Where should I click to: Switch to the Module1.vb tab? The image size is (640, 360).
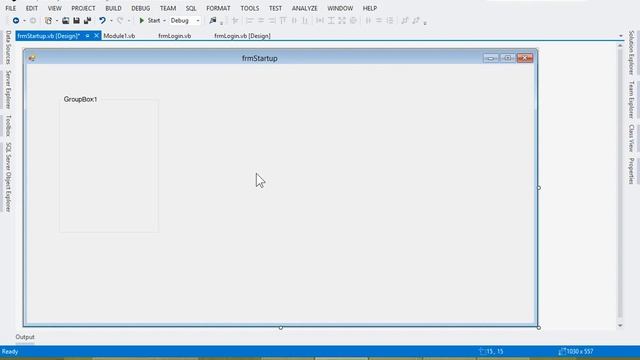click(119, 36)
